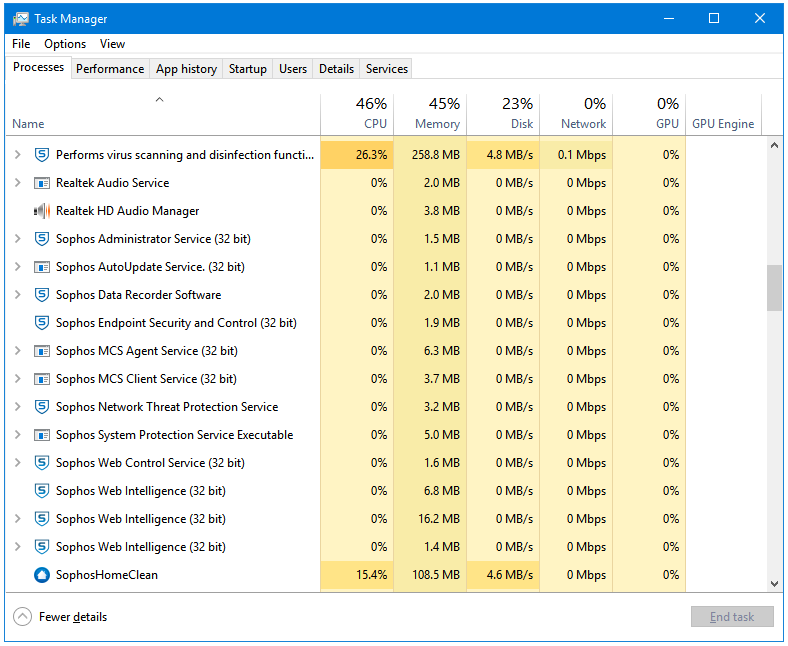Expand Sophos Network Threat Protection Service
788x646 pixels.
(18, 407)
